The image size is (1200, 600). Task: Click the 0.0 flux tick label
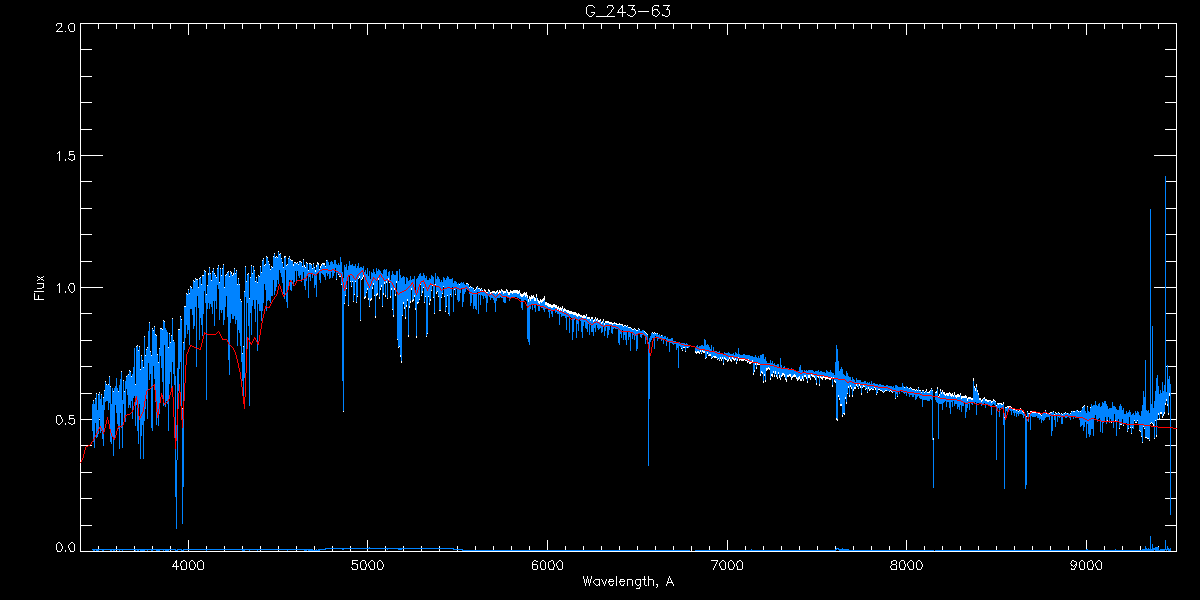point(65,548)
